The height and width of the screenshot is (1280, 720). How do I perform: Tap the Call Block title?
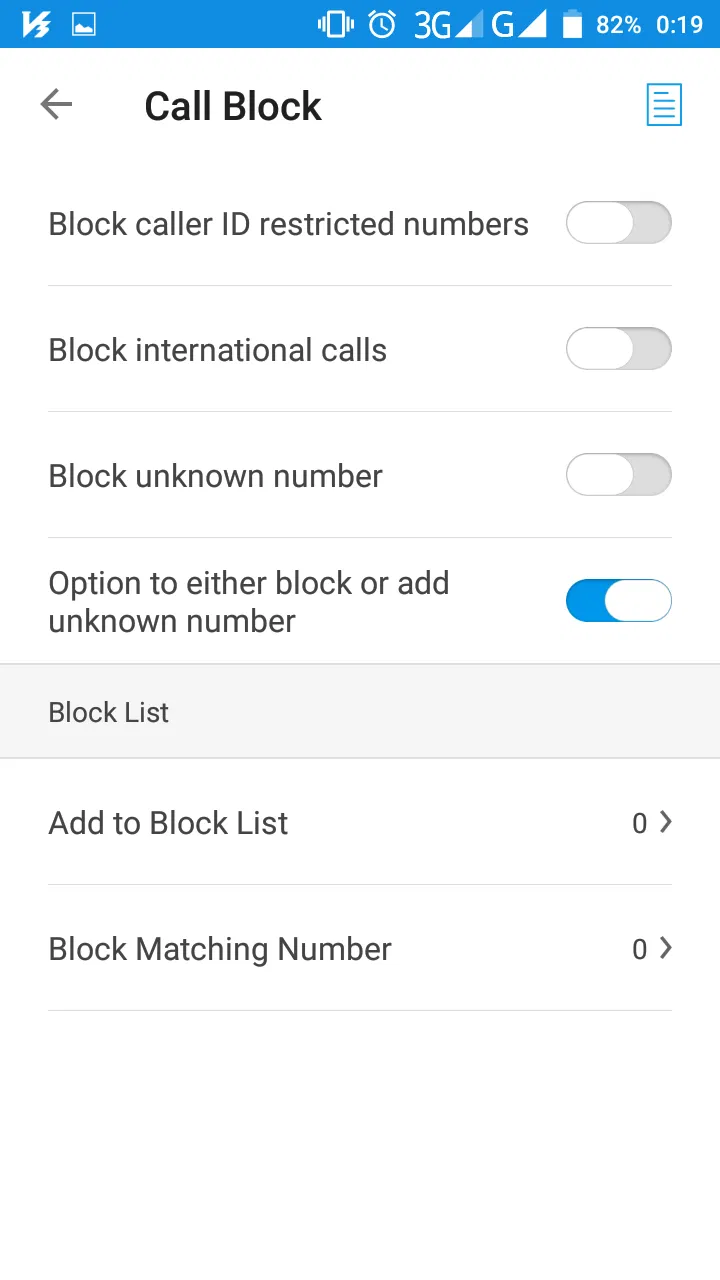click(233, 106)
